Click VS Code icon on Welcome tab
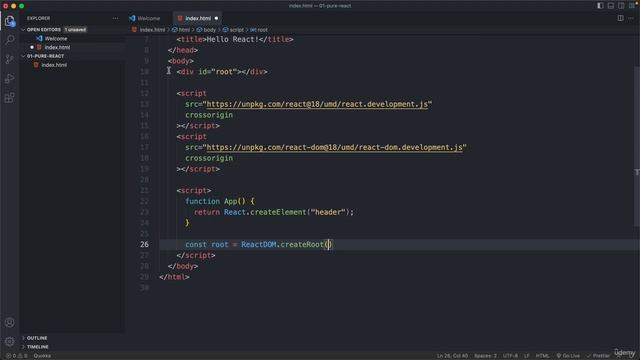Image resolution: width=640 pixels, height=360 pixels. click(x=132, y=18)
